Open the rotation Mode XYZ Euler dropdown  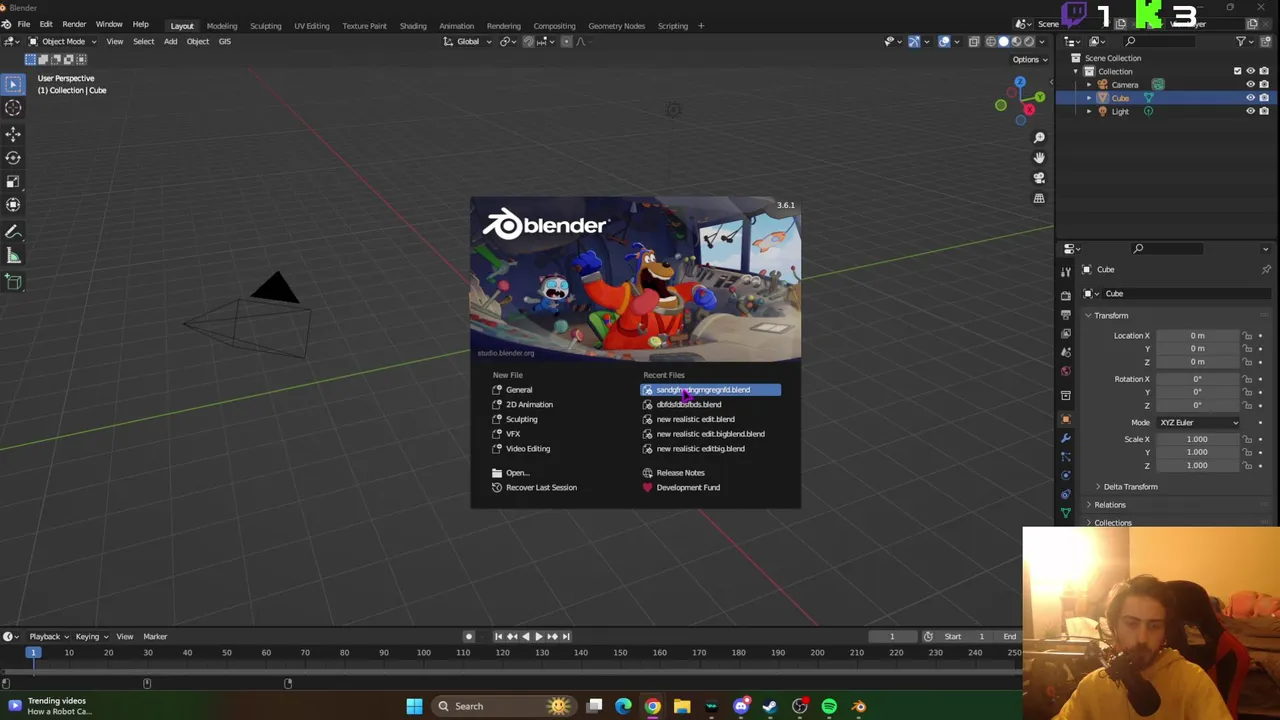[x=1198, y=423]
